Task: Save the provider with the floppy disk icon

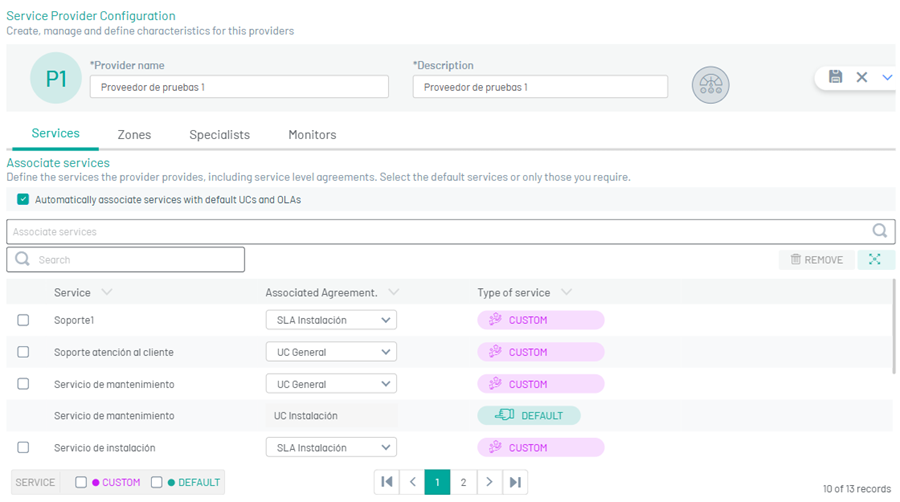Action: tap(835, 77)
